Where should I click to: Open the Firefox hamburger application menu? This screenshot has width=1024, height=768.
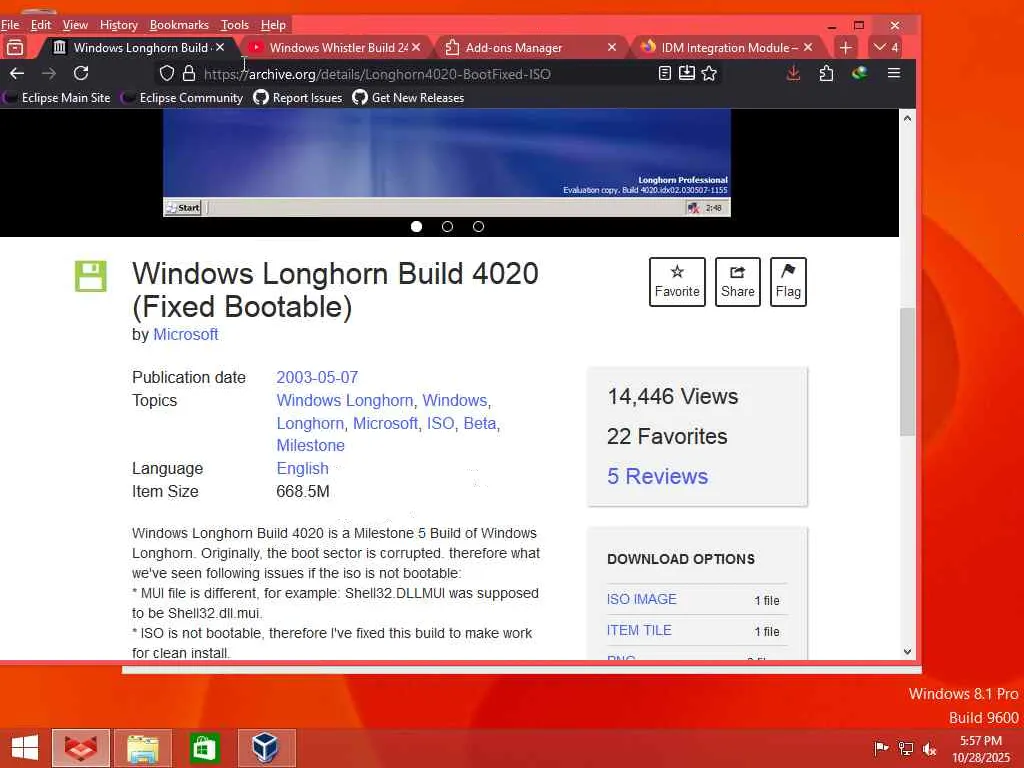click(x=894, y=73)
